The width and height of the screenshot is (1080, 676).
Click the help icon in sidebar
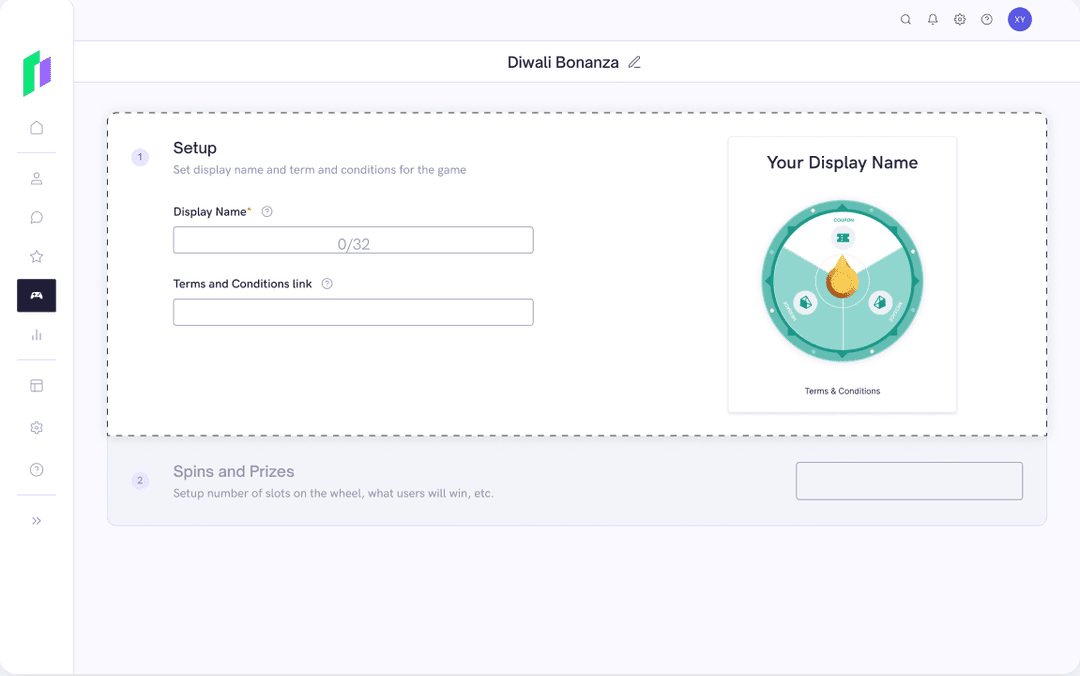[36, 470]
